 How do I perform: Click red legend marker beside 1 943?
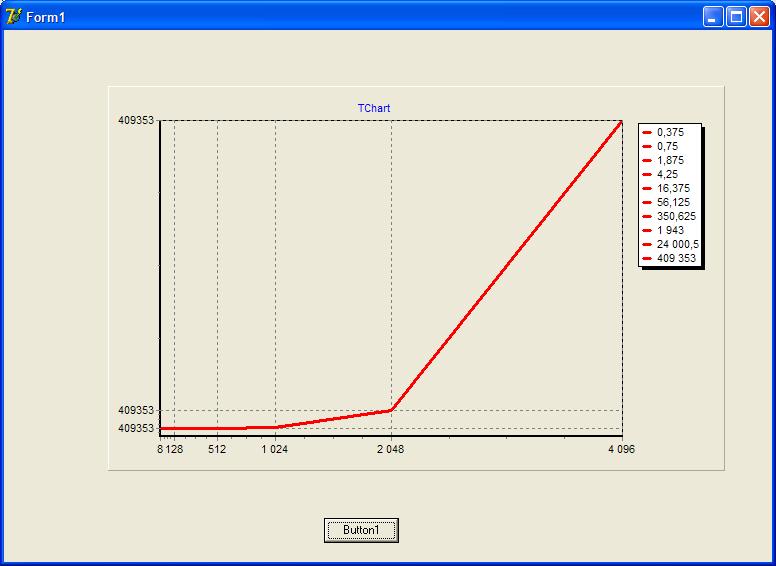[x=647, y=230]
